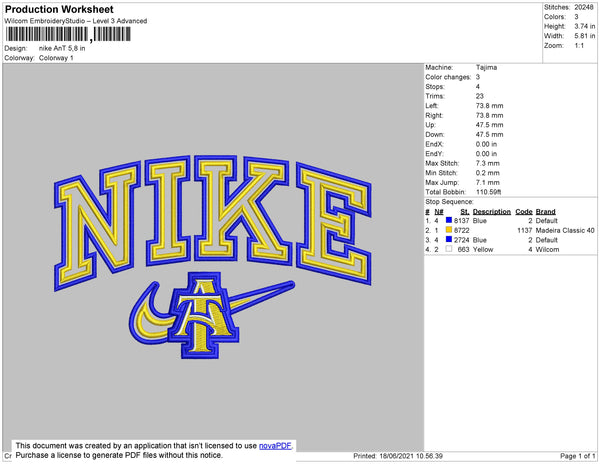The height and width of the screenshot is (464, 600).
Task: Click Max Jump value '7.1 mm'
Action: 488,182
